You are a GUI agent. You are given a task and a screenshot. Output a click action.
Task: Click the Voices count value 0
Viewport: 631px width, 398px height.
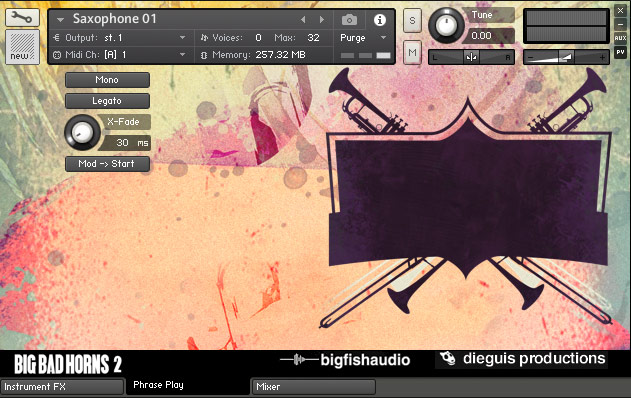pos(258,38)
